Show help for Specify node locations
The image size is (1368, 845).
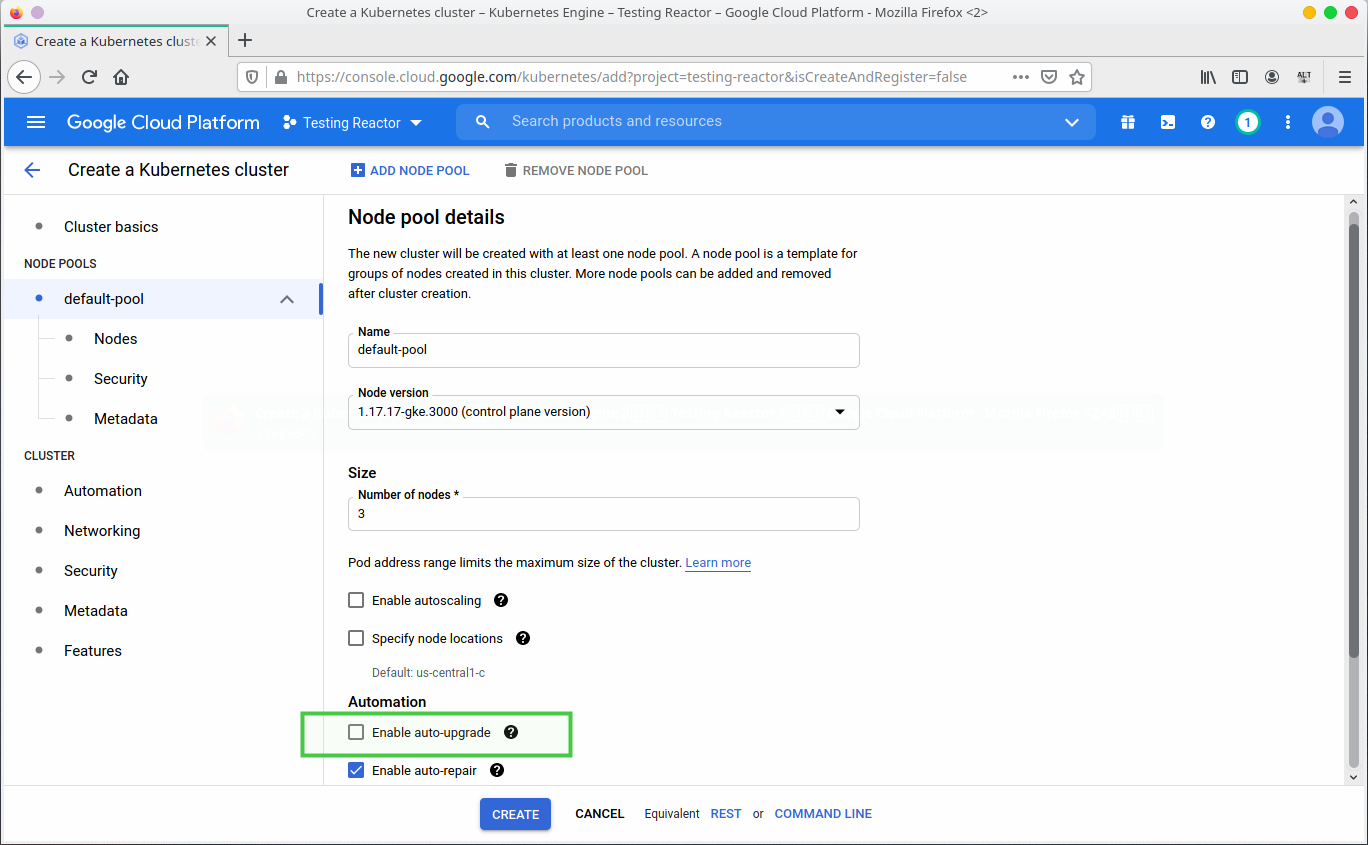pos(523,639)
